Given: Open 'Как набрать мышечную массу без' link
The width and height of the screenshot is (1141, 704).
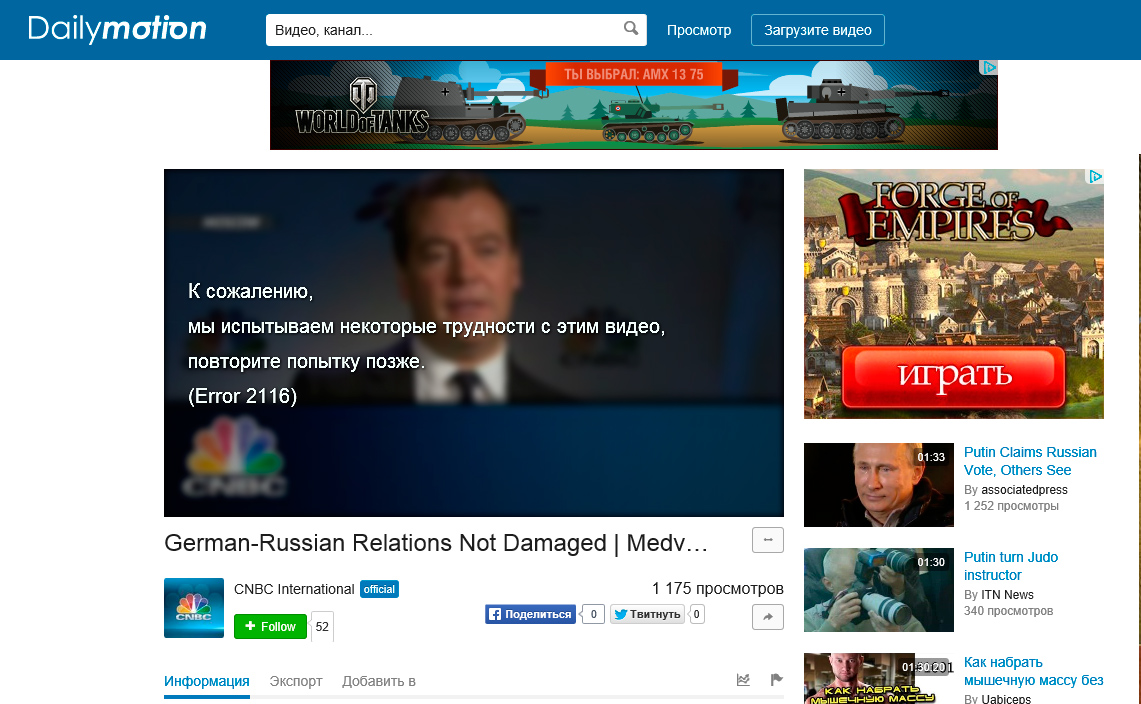Looking at the screenshot, I should click(x=1033, y=671).
